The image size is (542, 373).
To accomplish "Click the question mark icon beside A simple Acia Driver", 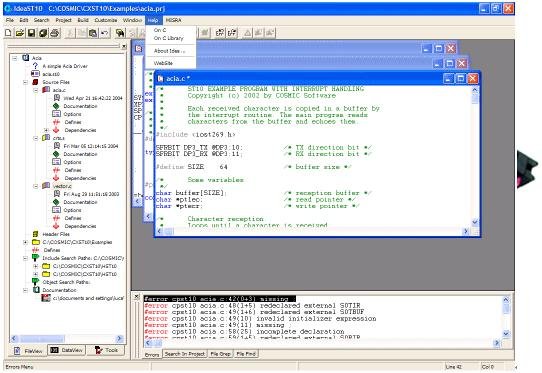I will pos(35,66).
